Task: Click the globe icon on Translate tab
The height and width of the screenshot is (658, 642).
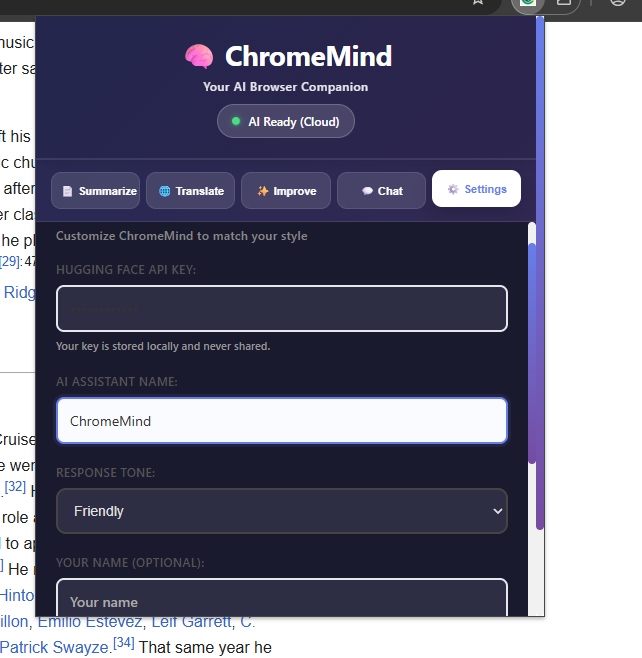Action: [x=164, y=191]
